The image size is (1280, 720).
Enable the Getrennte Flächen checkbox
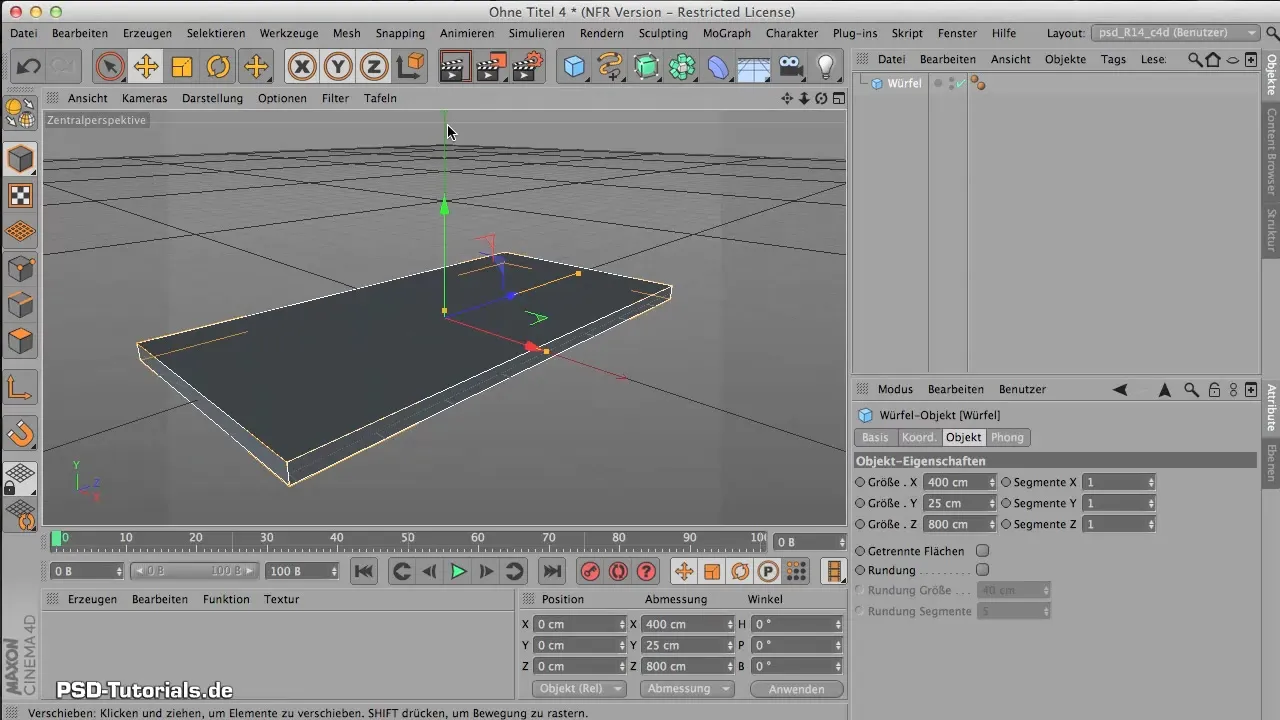tap(982, 551)
